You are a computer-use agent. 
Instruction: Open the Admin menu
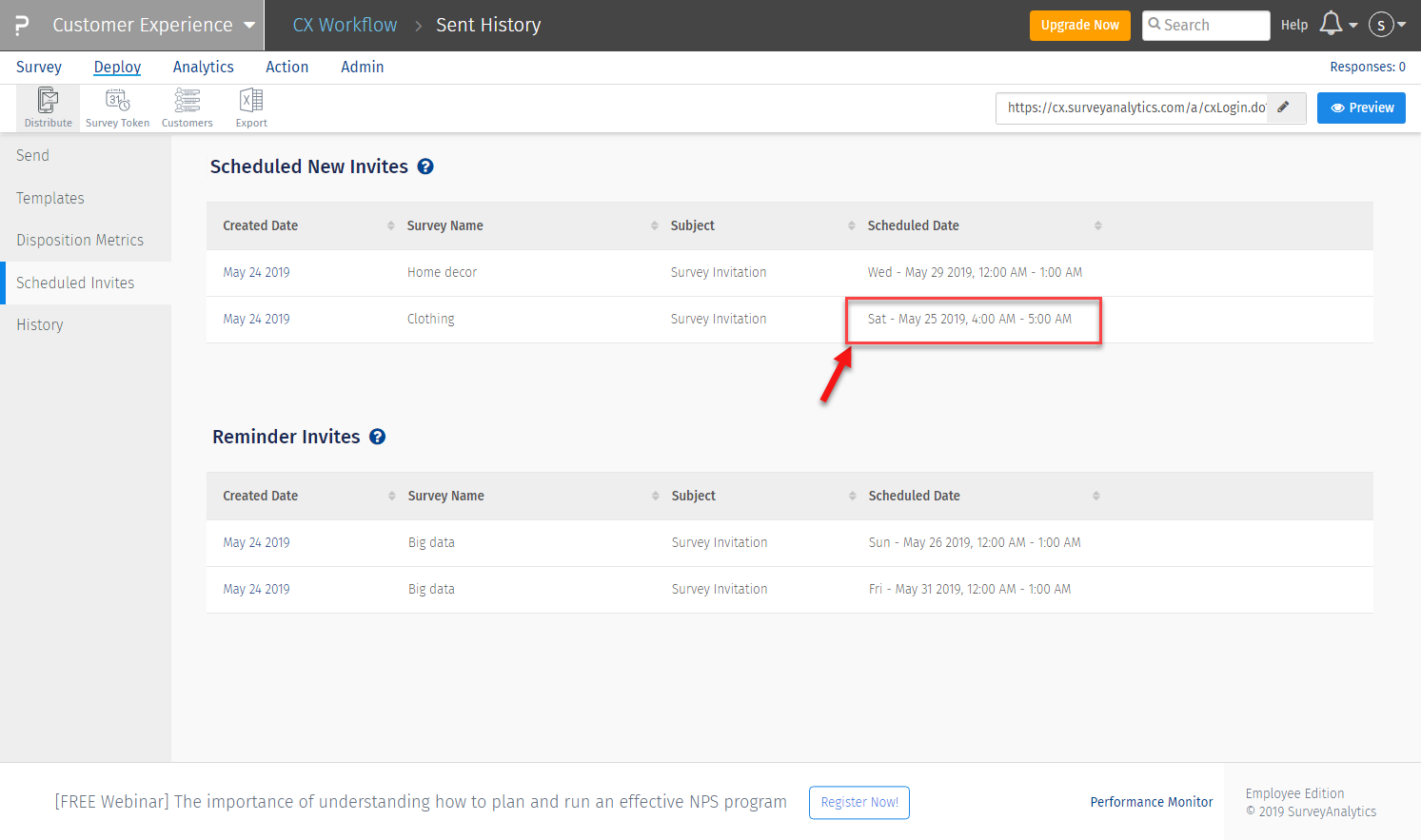(x=363, y=67)
